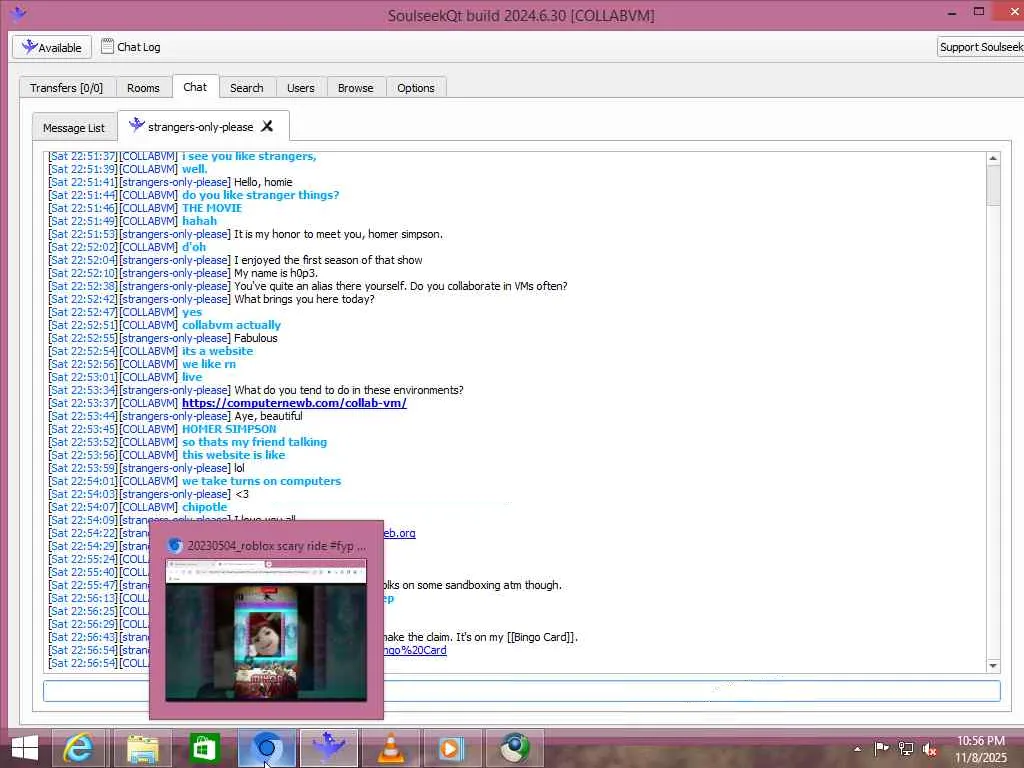Screen dimensions: 1024x768
Task: Click message 'Aye, beautiful'
Action: click(268, 416)
